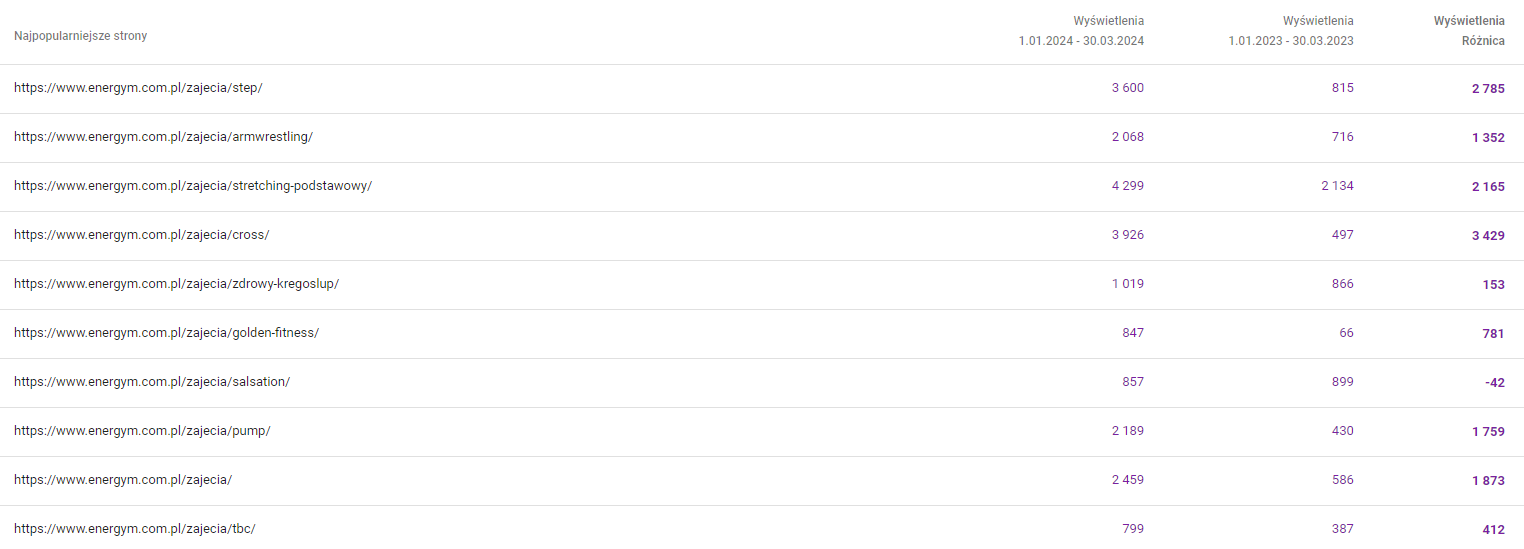Click the stretching-podstawowy URL
Screen dimensions: 1524x549
click(x=193, y=186)
